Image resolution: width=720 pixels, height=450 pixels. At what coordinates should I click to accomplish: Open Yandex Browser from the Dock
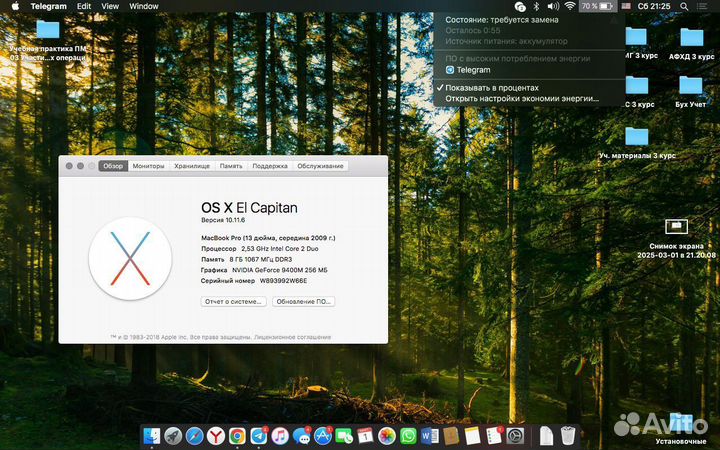(215, 436)
